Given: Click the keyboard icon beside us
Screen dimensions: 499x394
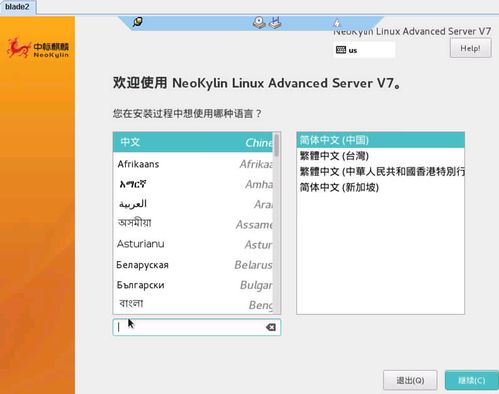Looking at the screenshot, I should 341,50.
